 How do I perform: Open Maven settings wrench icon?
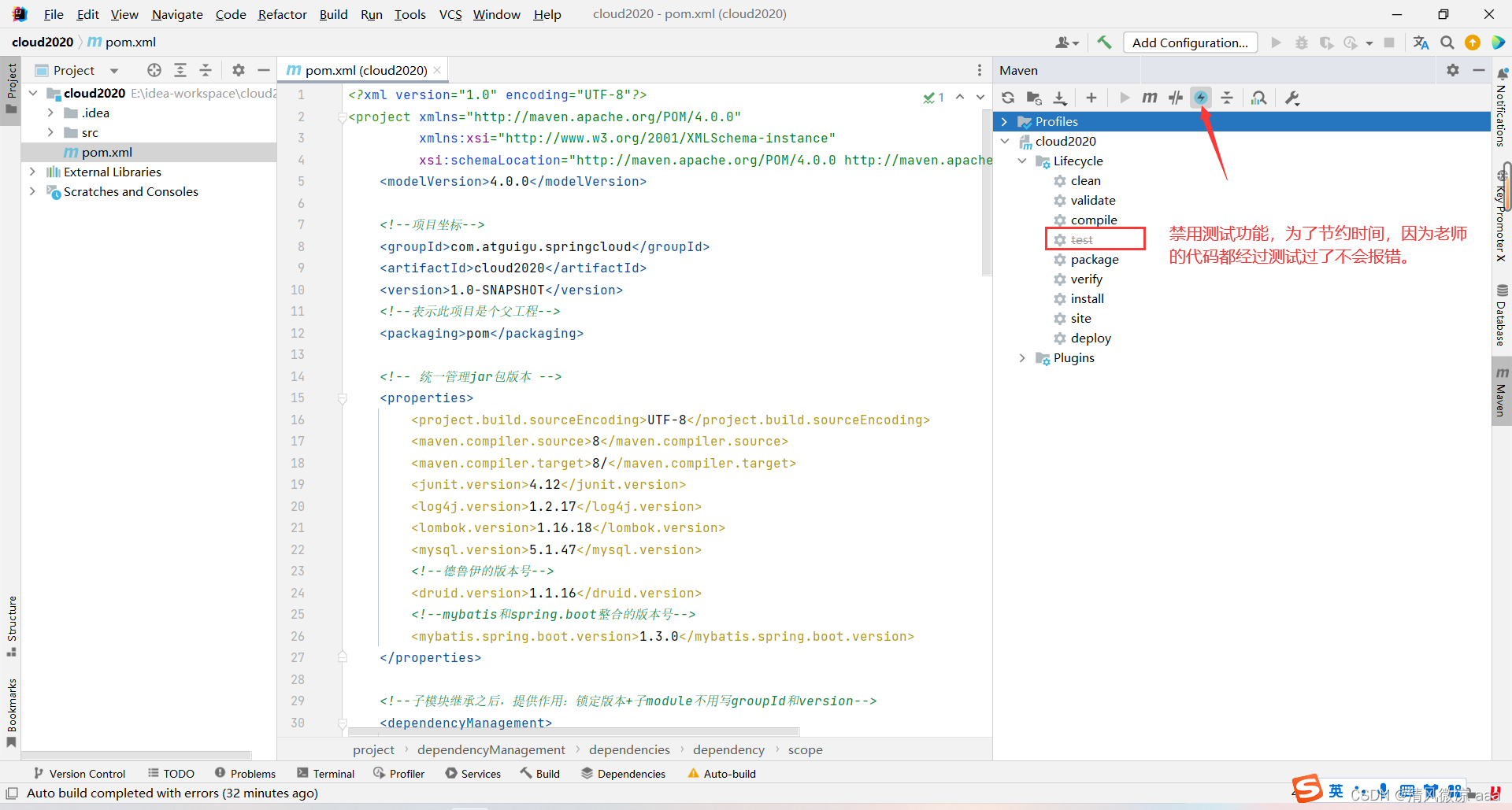[1291, 98]
